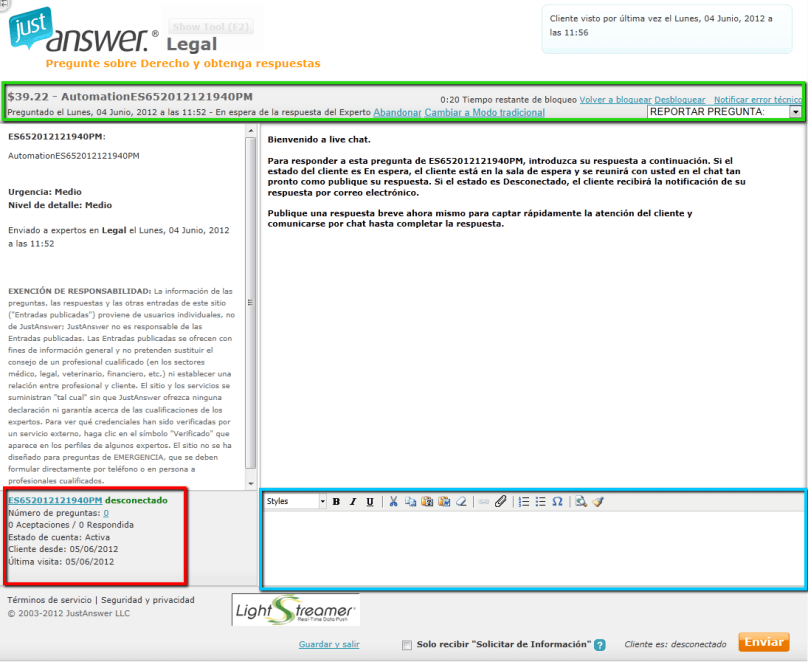Click the Enviar button
The image size is (808, 662).
coord(763,642)
